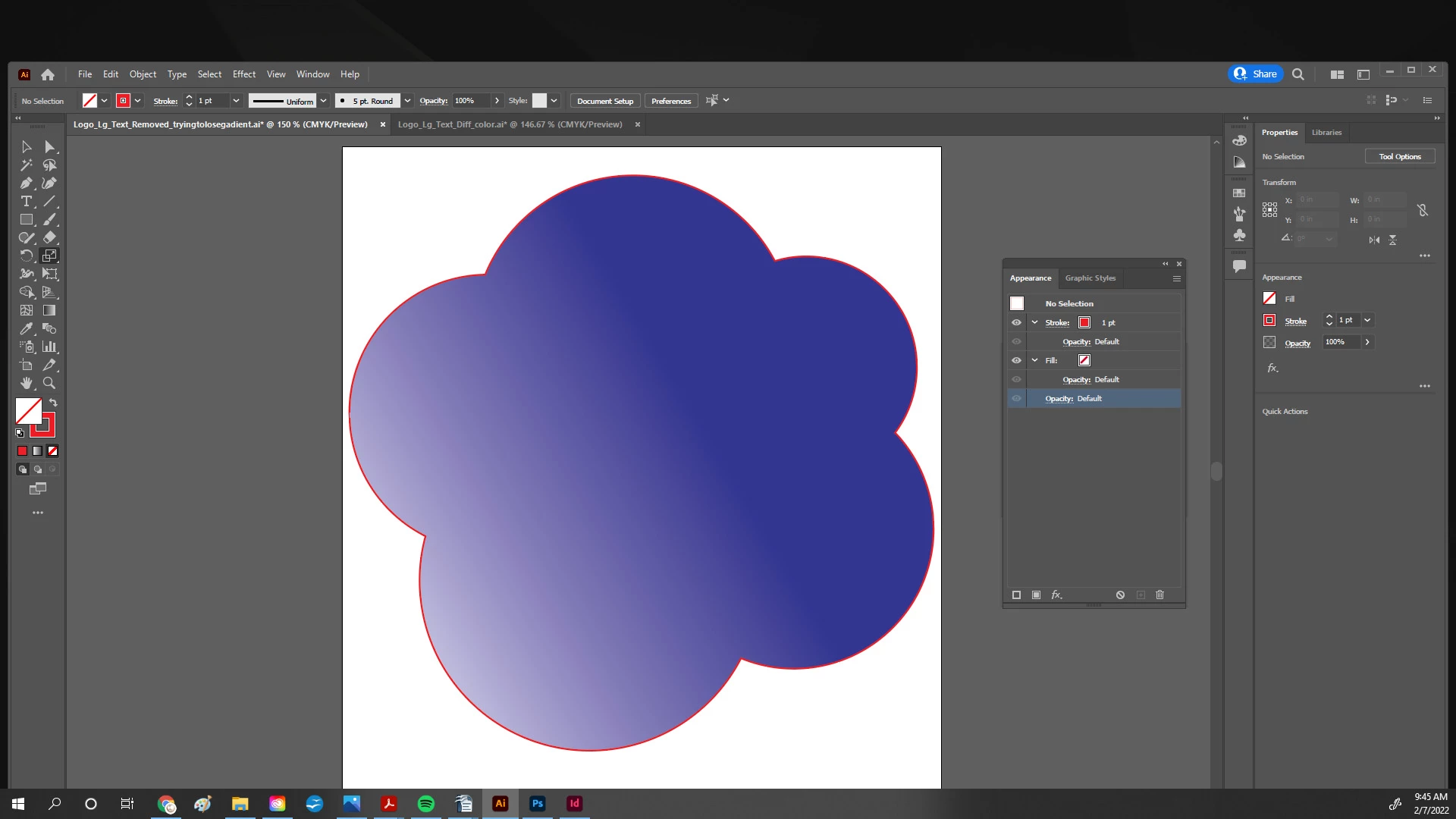Select the Pen tool
Image resolution: width=1456 pixels, height=819 pixels.
point(26,183)
